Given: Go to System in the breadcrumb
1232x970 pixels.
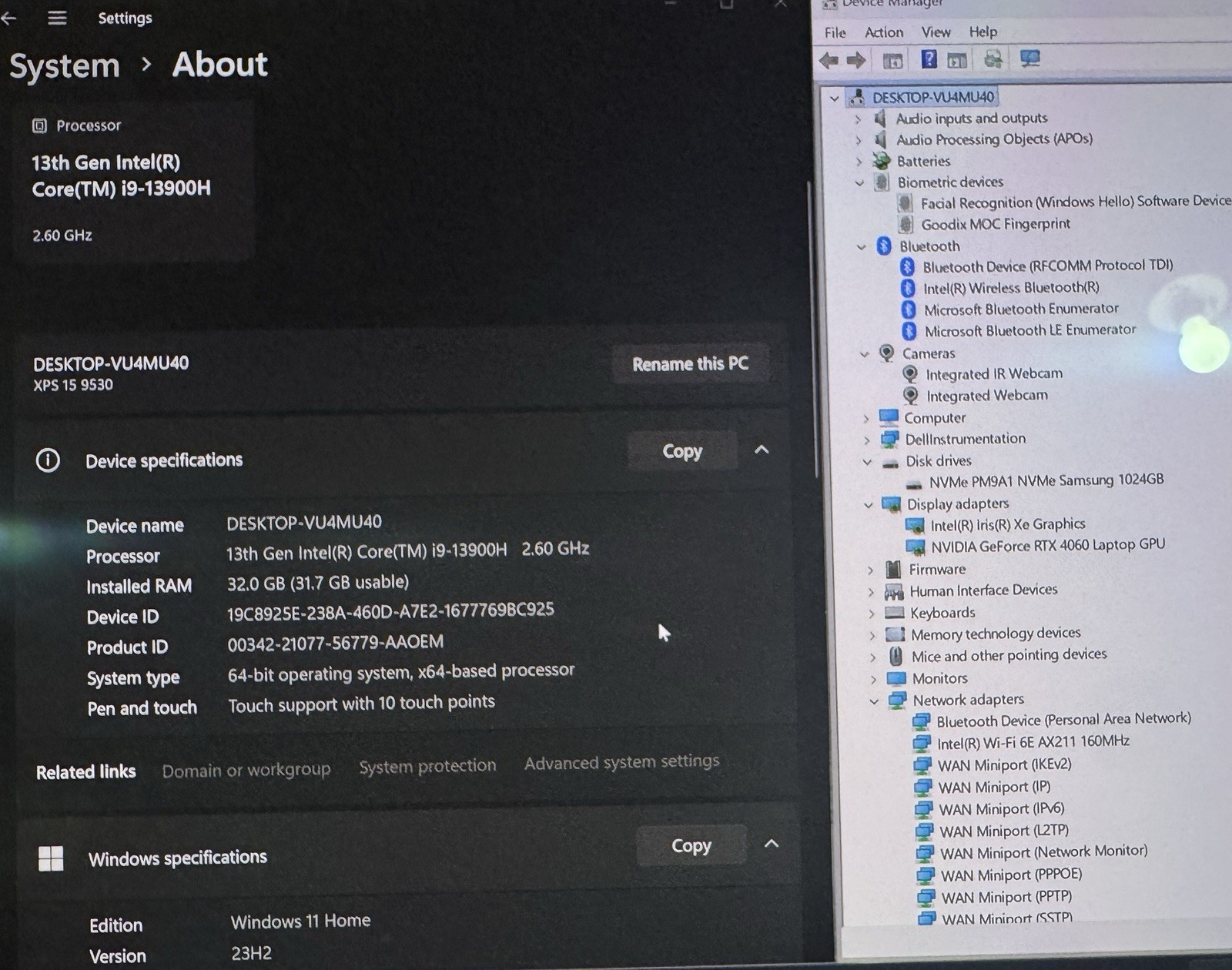Looking at the screenshot, I should (65, 66).
